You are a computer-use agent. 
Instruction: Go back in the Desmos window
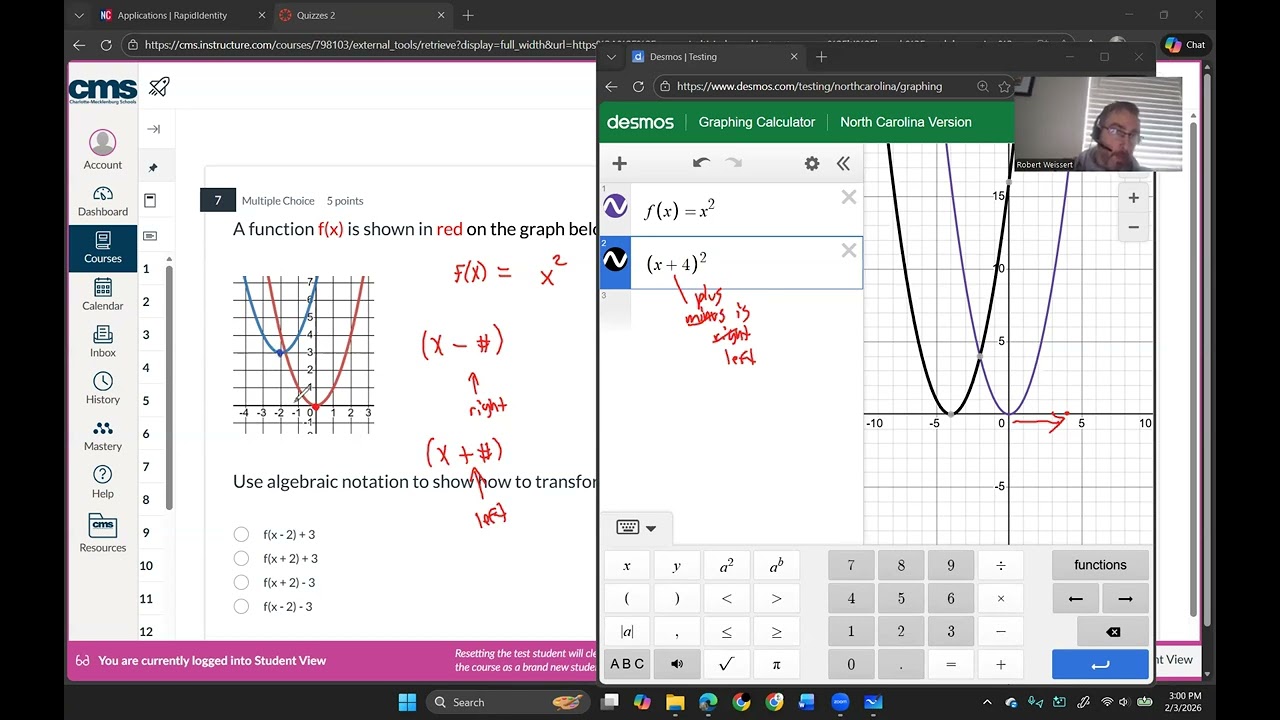[x=611, y=86]
